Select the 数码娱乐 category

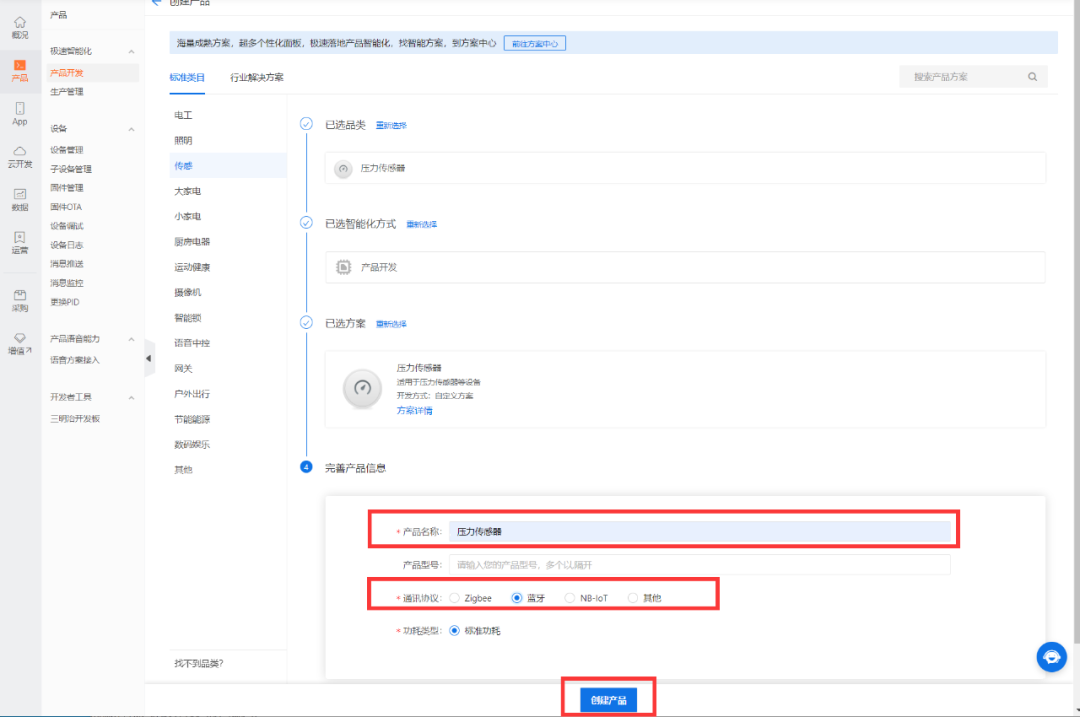[192, 444]
